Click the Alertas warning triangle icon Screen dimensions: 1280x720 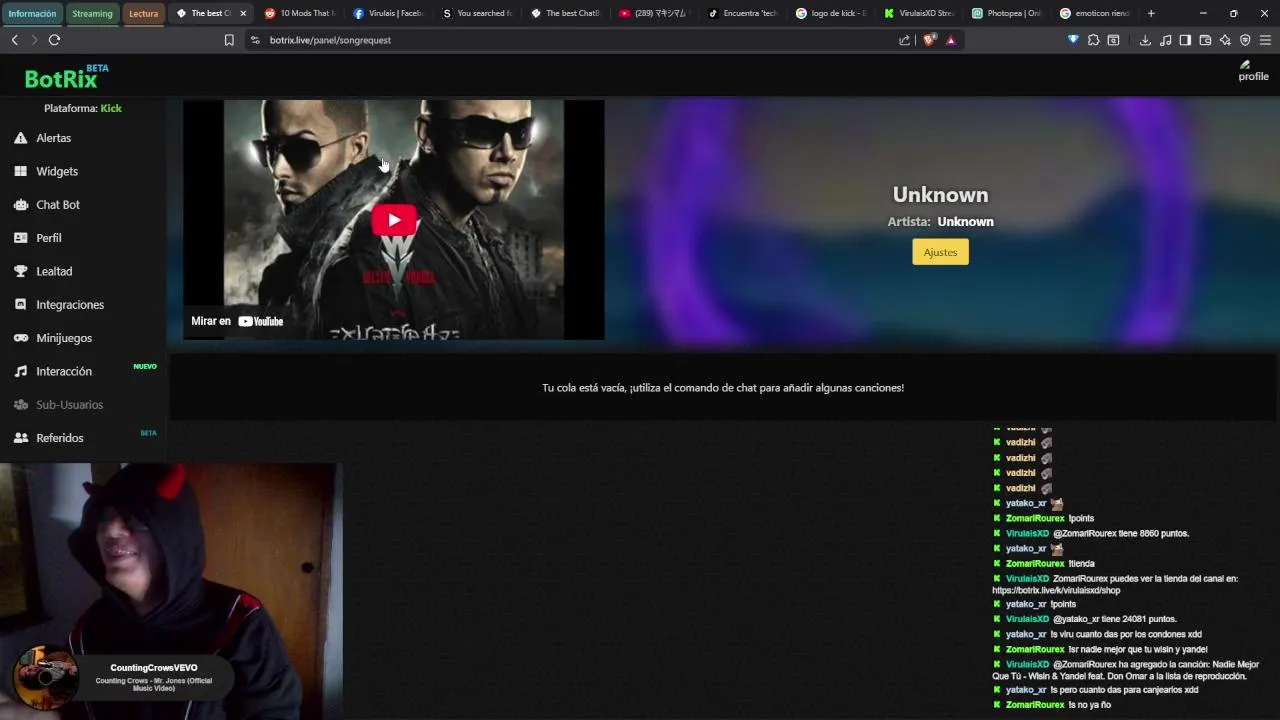20,138
